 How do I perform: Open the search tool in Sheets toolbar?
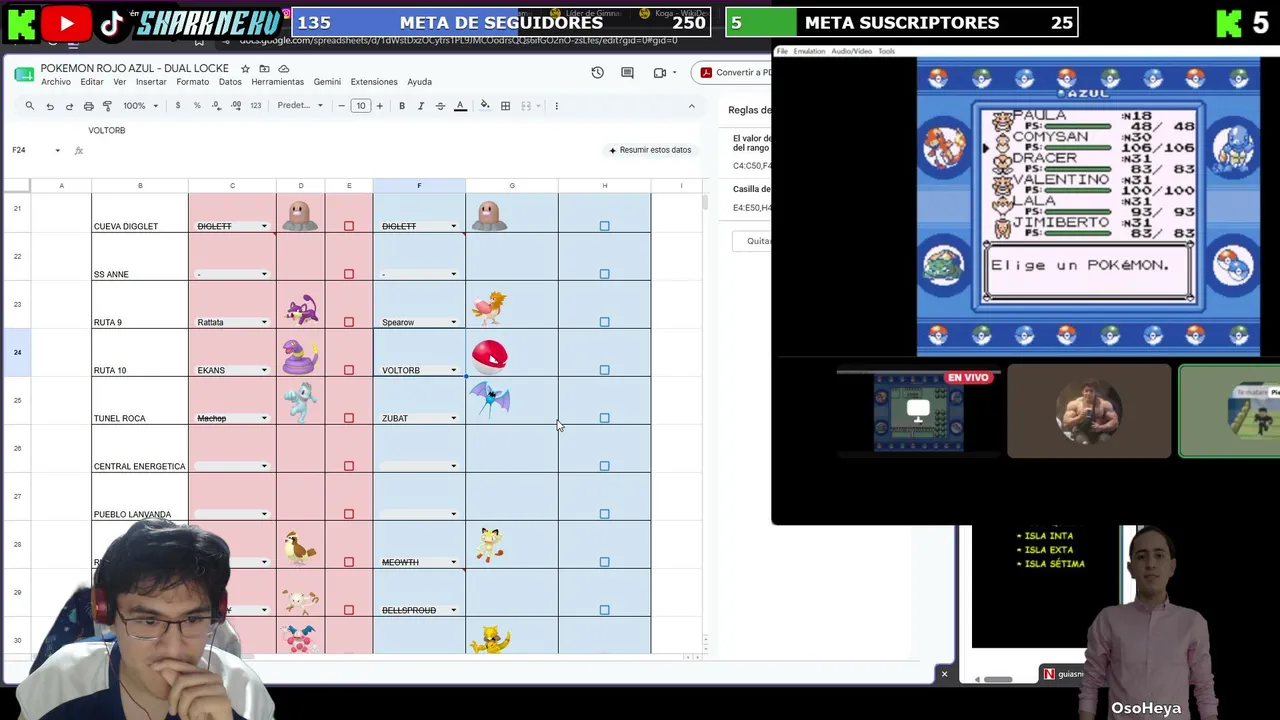[x=30, y=106]
